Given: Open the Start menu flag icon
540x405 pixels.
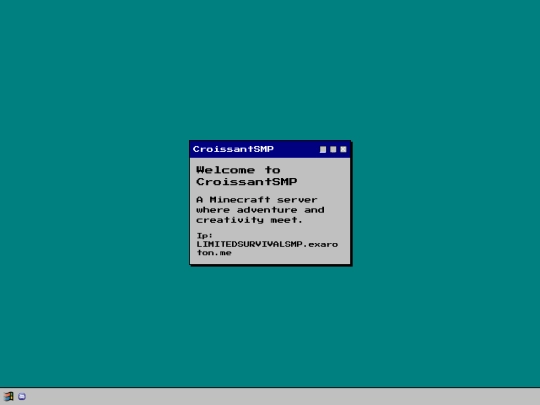Looking at the screenshot, I should click(9, 396).
